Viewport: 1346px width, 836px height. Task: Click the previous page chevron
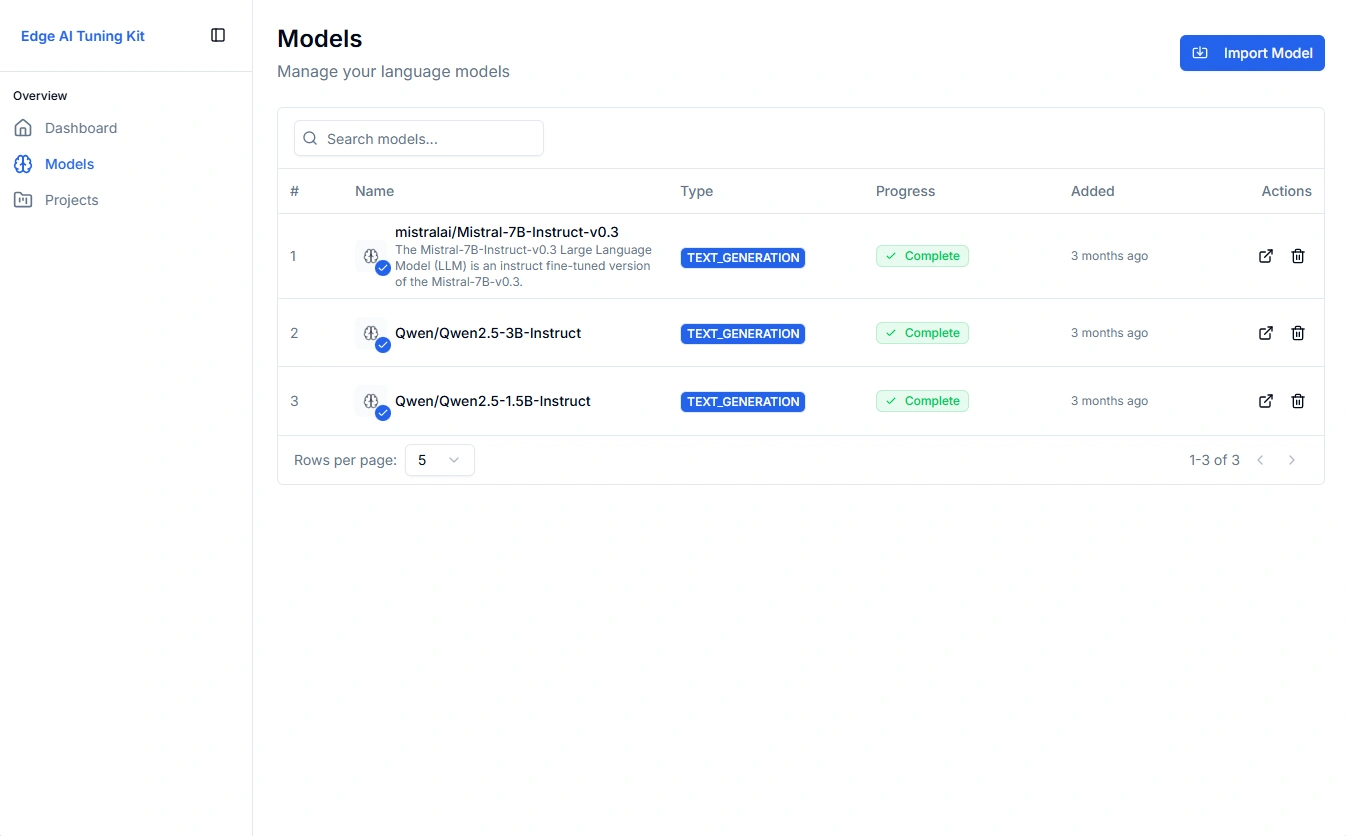point(1259,460)
